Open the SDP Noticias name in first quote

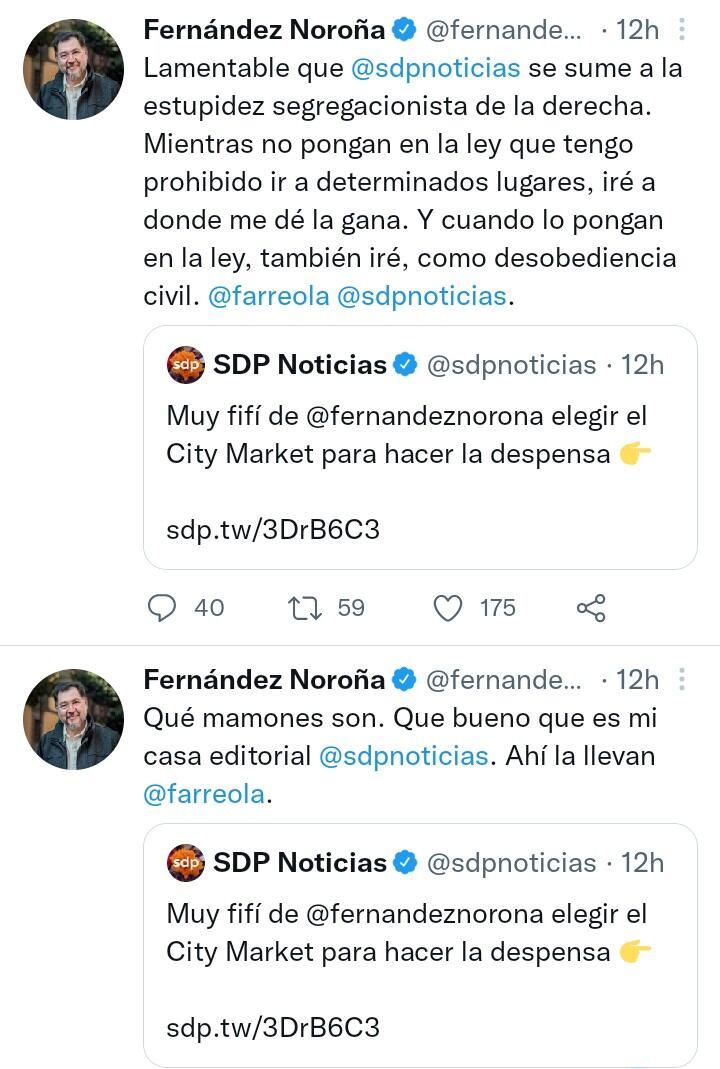[300, 365]
